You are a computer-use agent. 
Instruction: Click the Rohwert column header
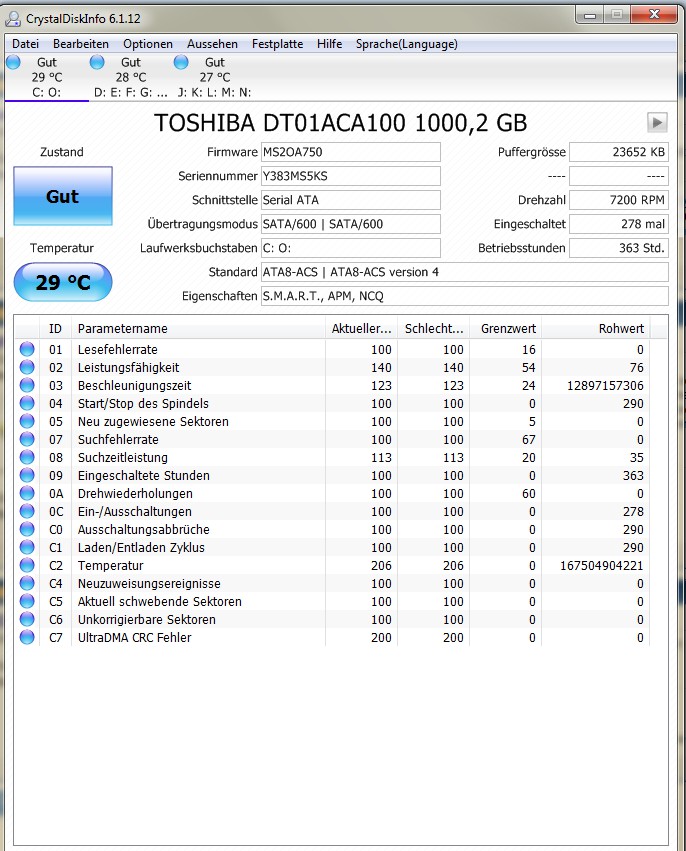click(x=596, y=328)
